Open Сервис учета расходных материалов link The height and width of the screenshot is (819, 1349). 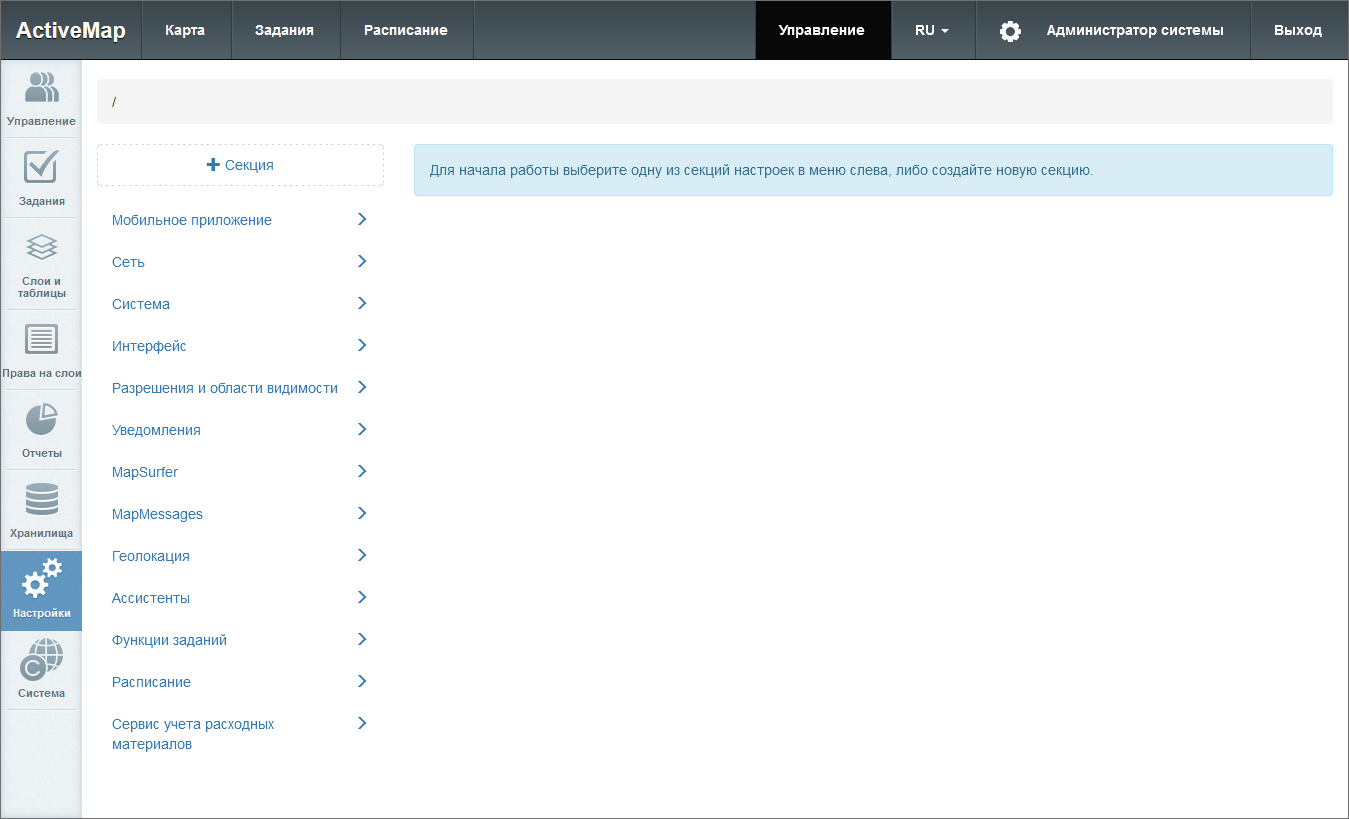193,734
